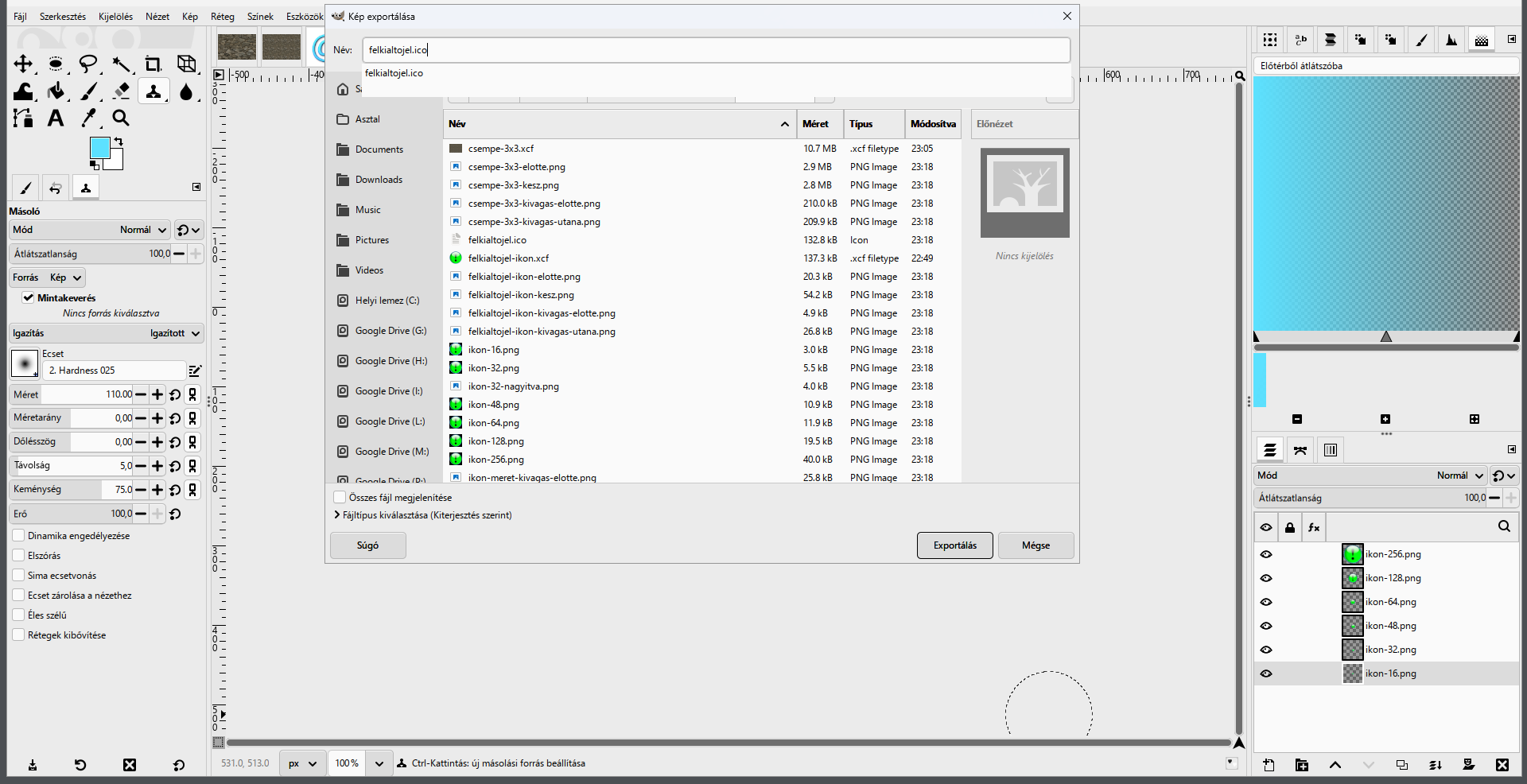
Task: Click the Súgó button
Action: click(367, 545)
